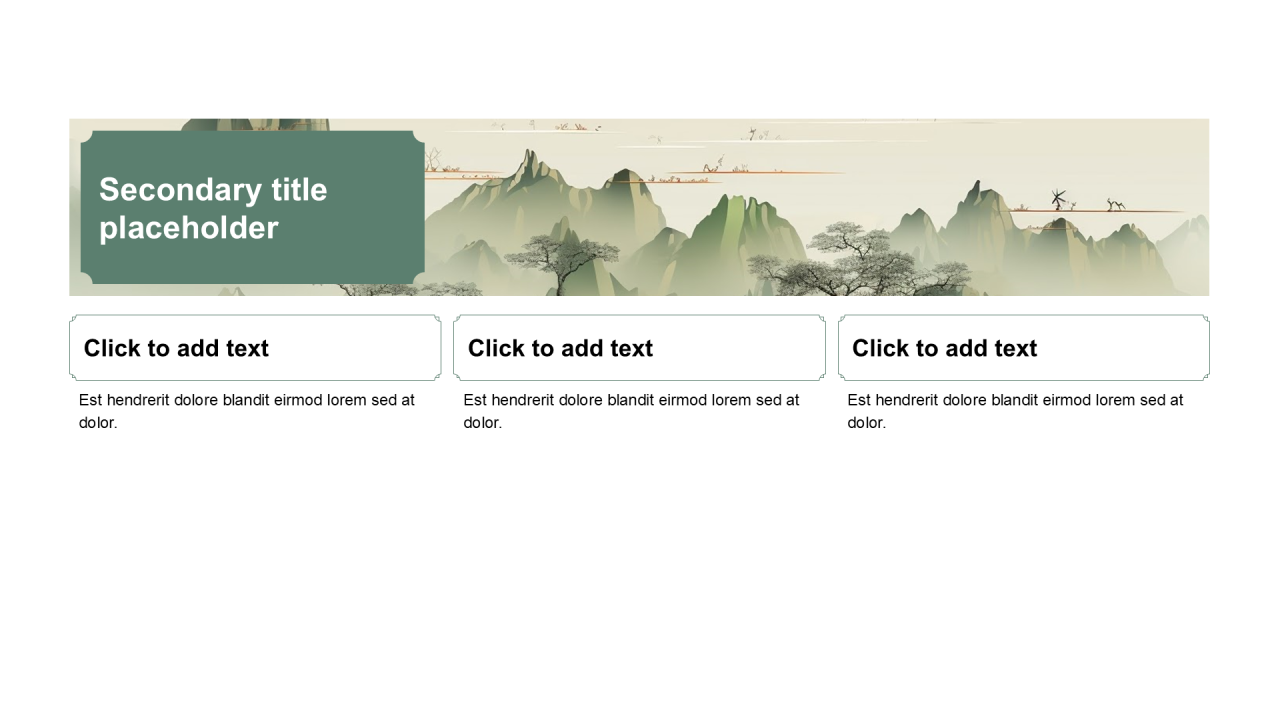Click the right 'Click to add text' box
1280x720 pixels.
[x=1024, y=348]
